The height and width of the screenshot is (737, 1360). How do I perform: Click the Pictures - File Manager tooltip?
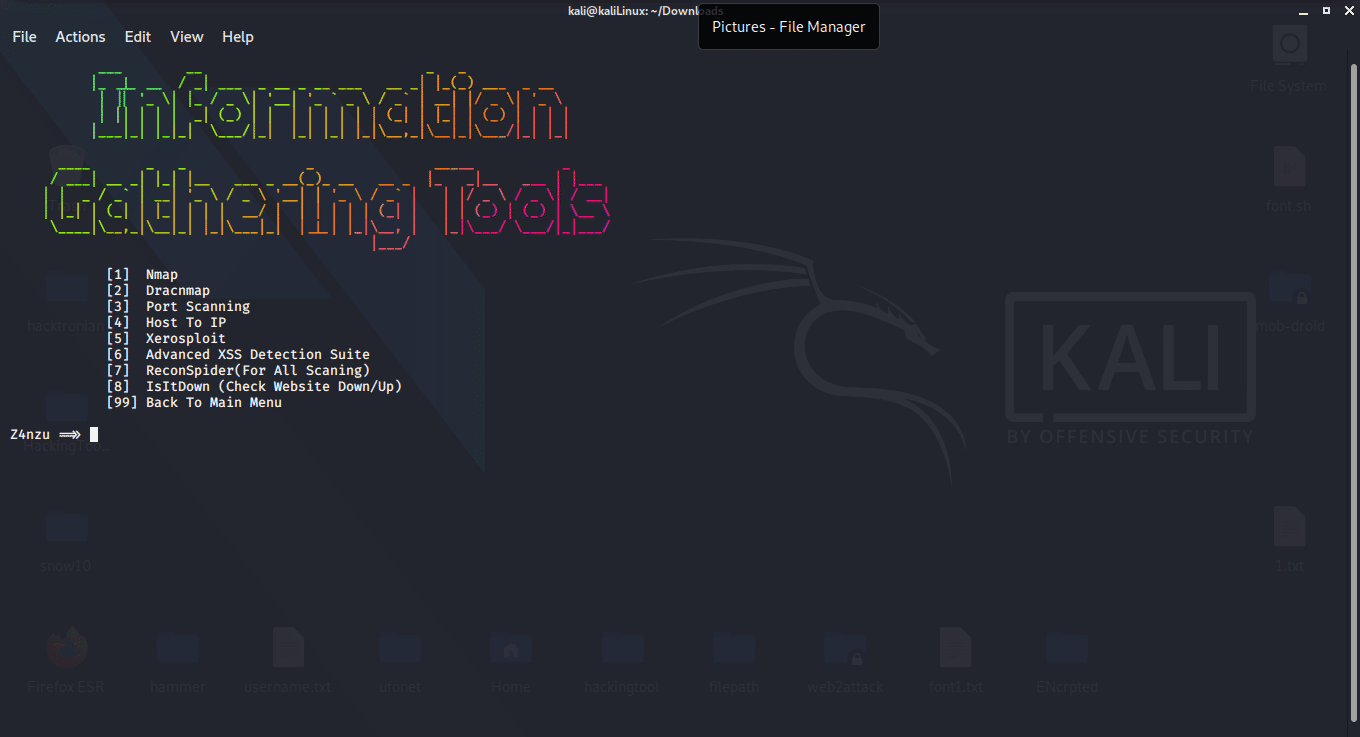788,27
